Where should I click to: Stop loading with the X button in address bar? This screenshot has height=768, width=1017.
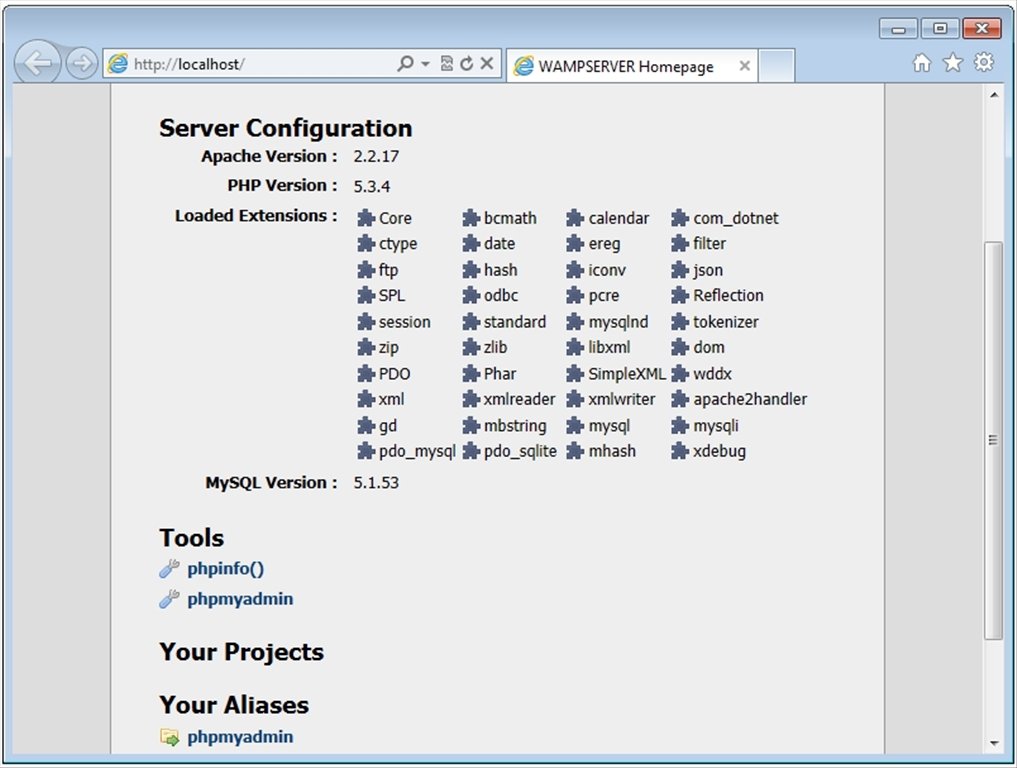click(487, 63)
